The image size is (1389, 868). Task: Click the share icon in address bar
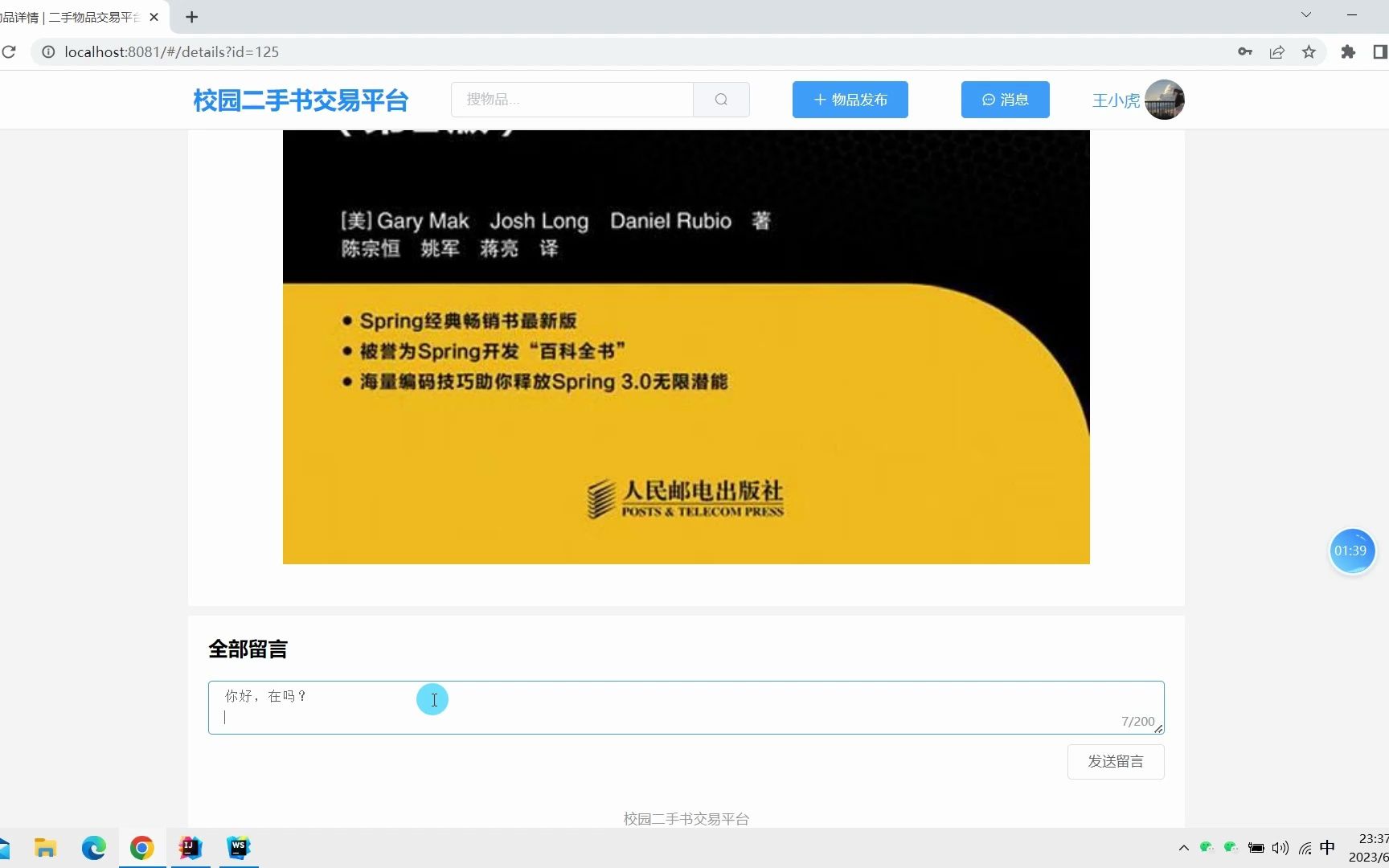click(x=1277, y=51)
